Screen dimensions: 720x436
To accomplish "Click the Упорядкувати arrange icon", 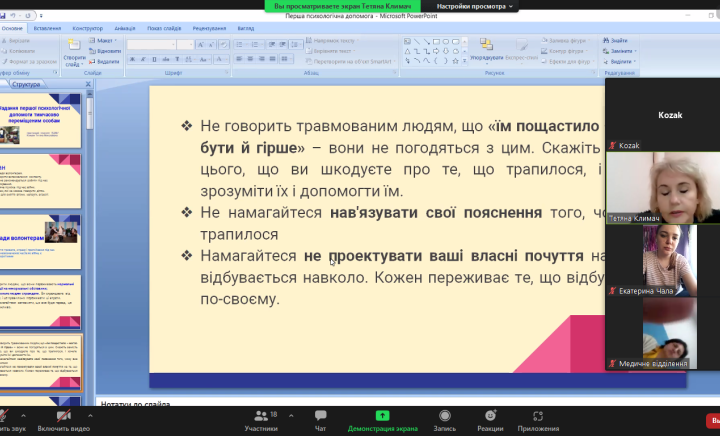I will coord(486,45).
